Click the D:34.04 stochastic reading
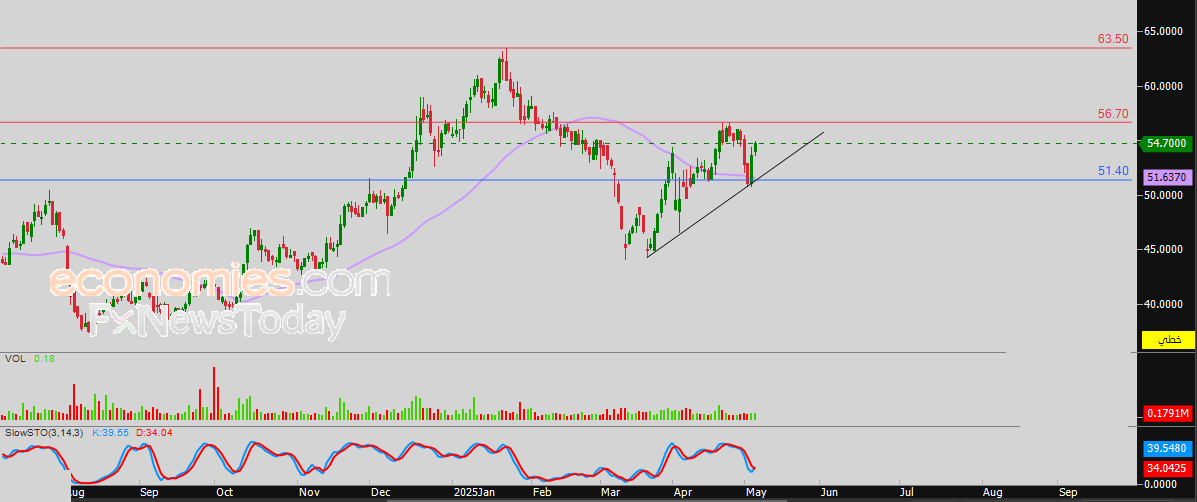Screen dimensions: 1197x502 click(x=155, y=433)
